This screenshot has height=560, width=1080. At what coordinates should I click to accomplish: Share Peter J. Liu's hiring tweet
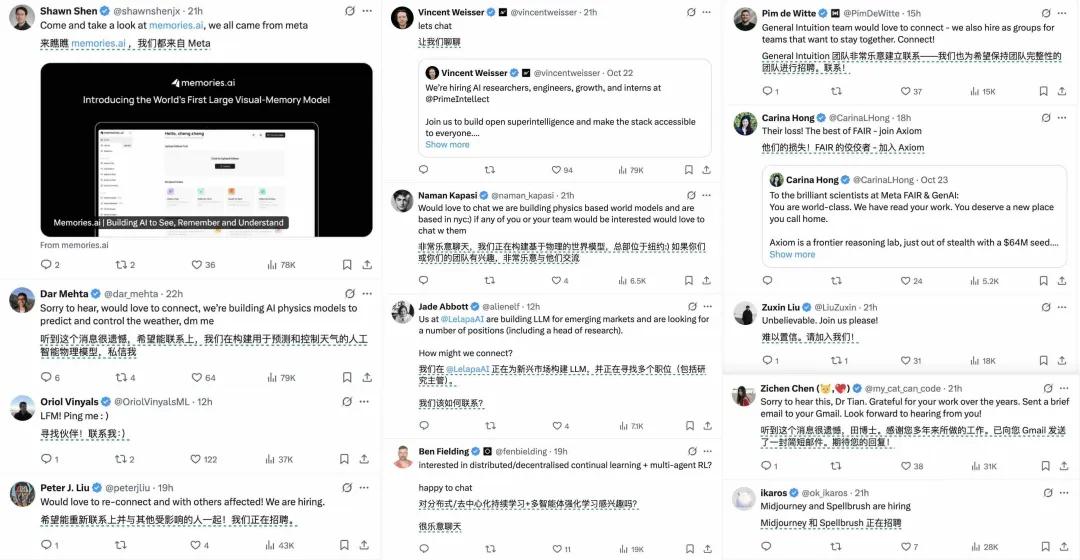tap(364, 545)
